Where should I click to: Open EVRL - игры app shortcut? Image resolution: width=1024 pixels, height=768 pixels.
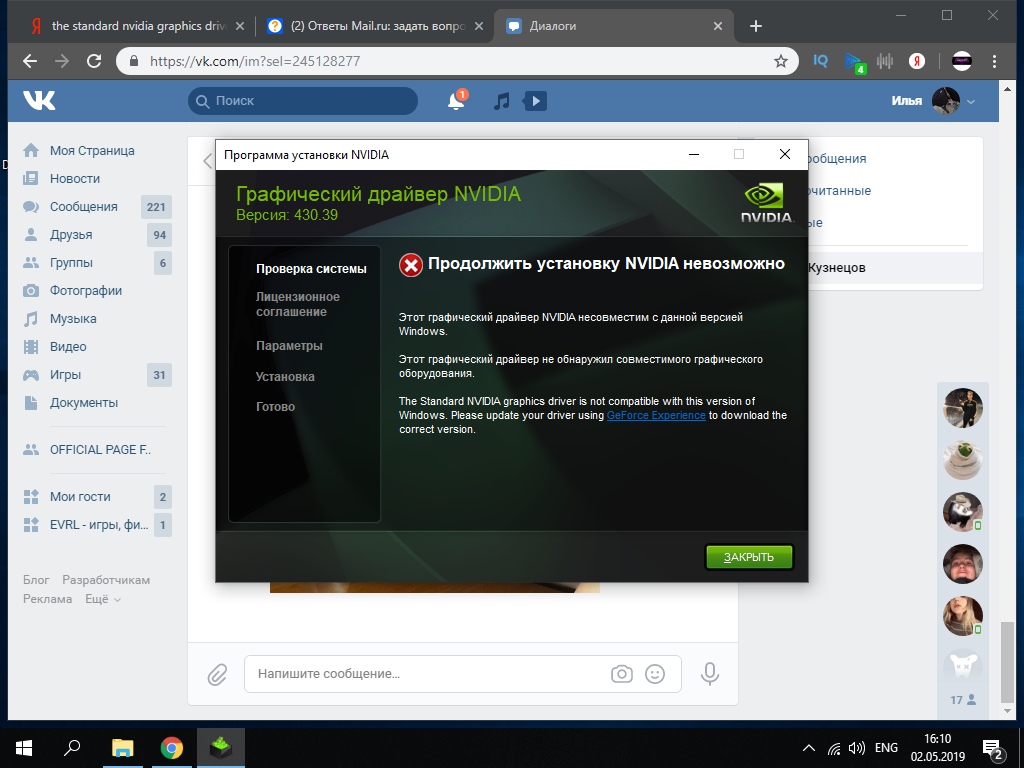click(99, 524)
